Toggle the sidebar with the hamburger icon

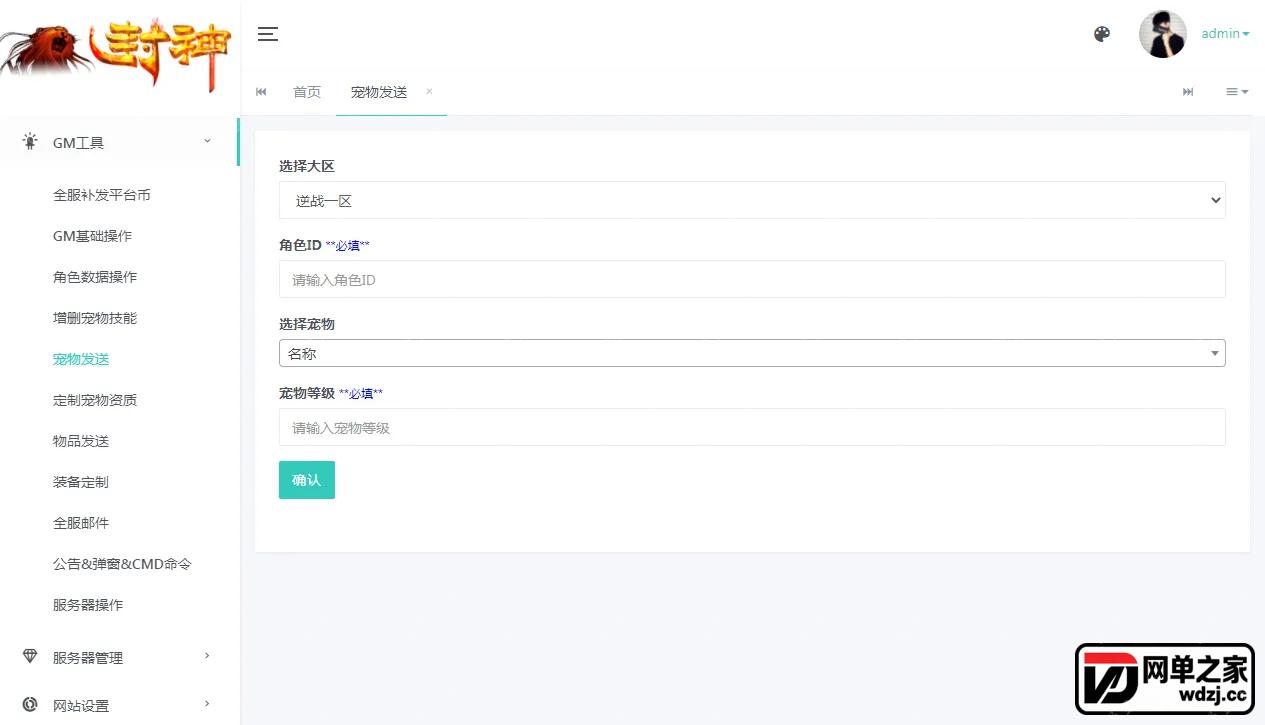(267, 34)
